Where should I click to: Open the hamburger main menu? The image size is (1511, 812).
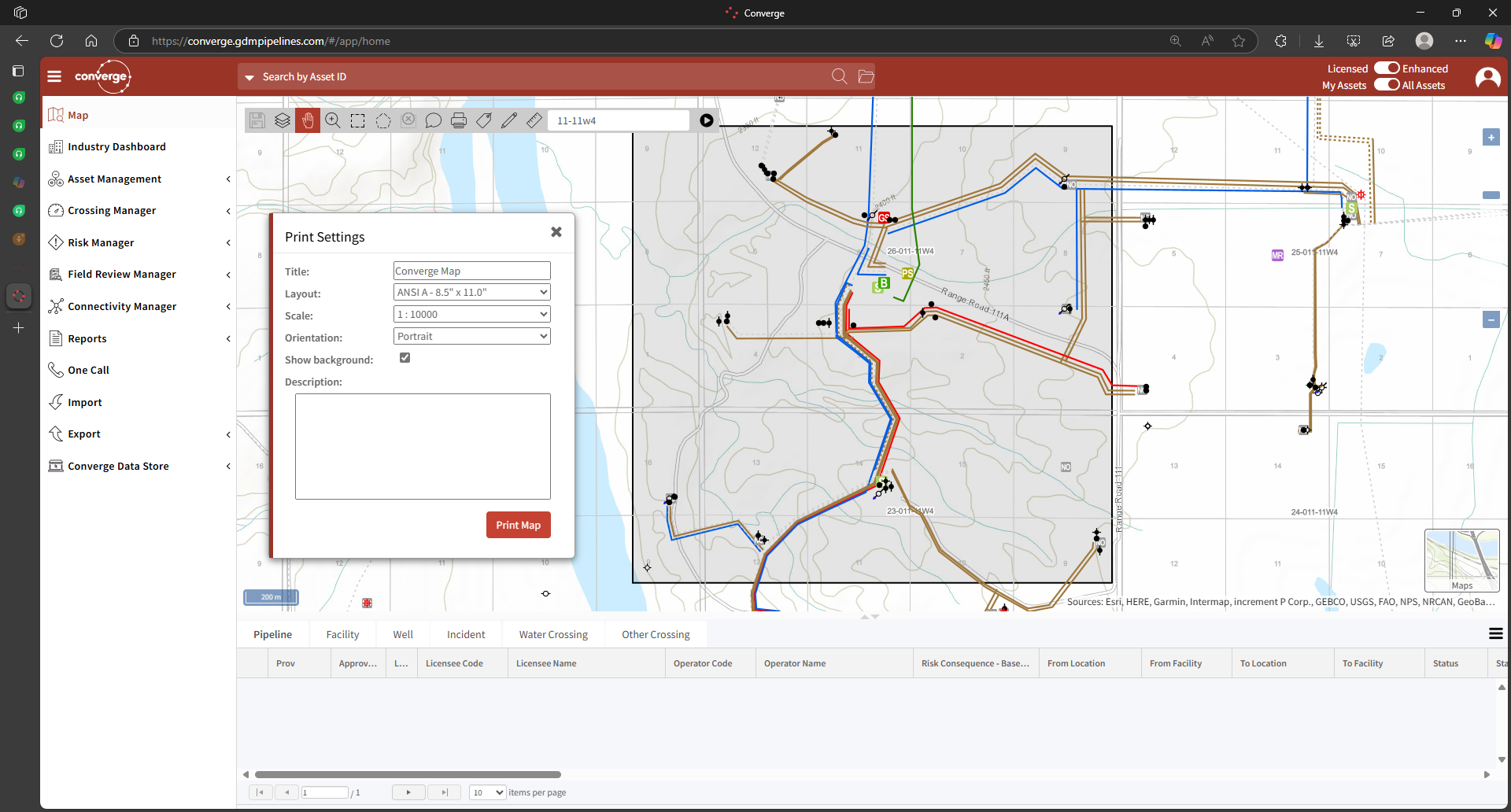[54, 76]
